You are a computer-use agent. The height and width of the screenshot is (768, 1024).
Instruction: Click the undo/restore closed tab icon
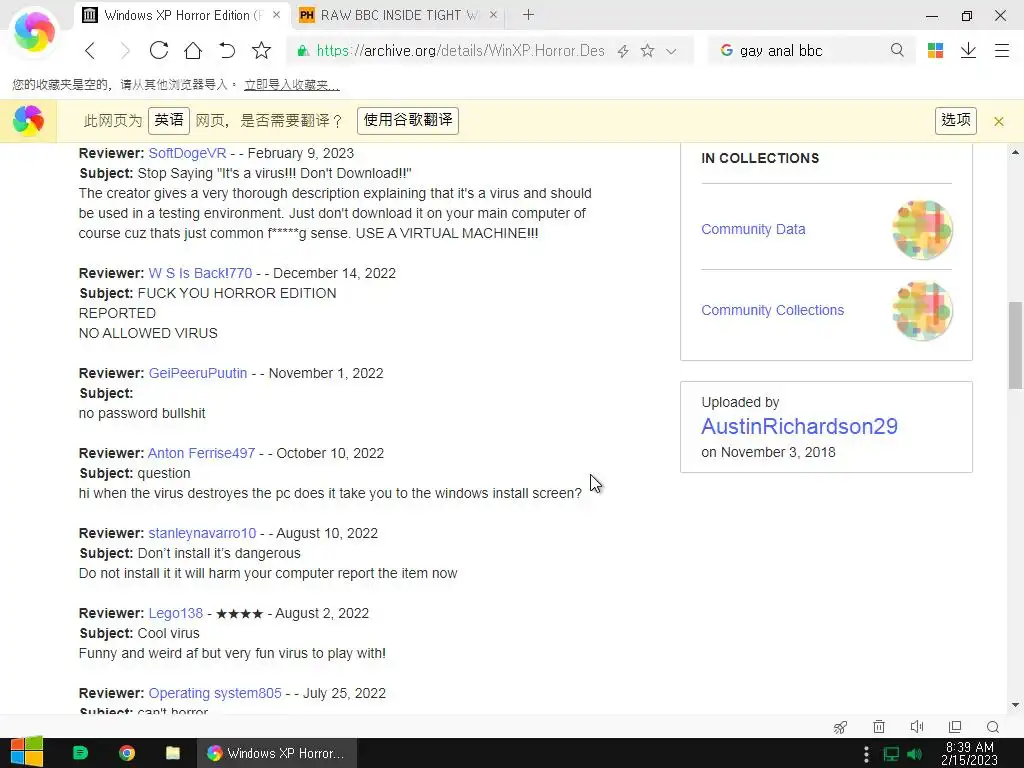click(227, 50)
